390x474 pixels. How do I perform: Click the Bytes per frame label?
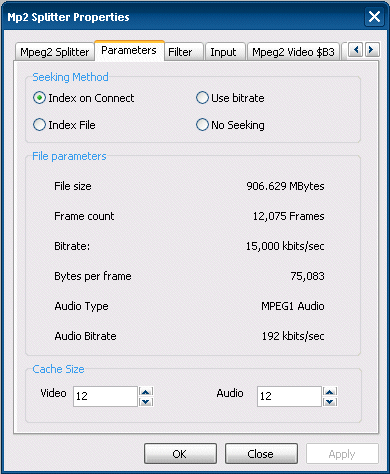click(93, 276)
